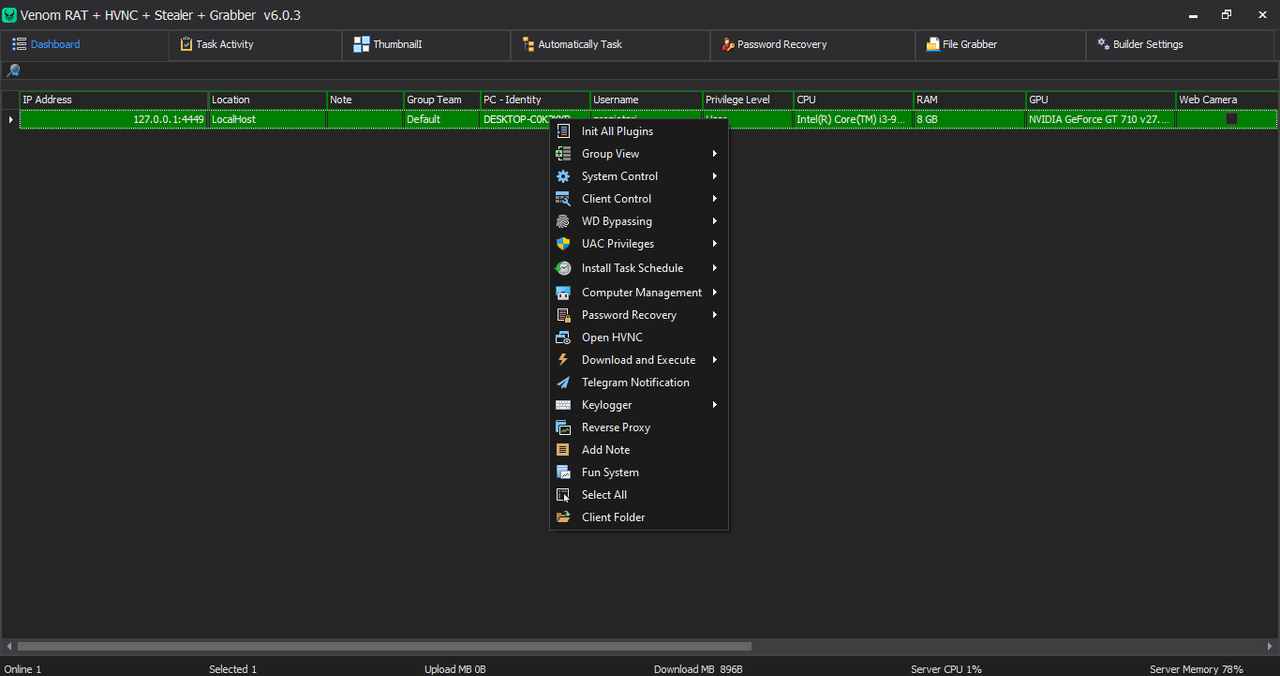Click the Reverse Proxy icon
The width and height of the screenshot is (1280, 676).
point(563,427)
